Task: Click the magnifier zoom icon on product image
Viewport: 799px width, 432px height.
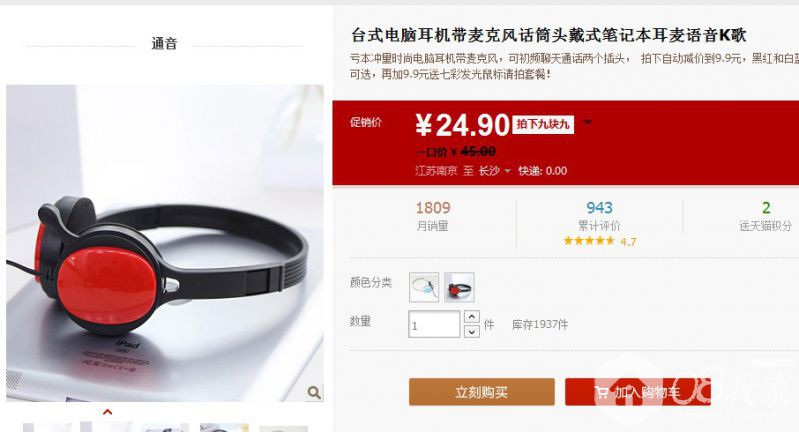Action: tap(314, 392)
